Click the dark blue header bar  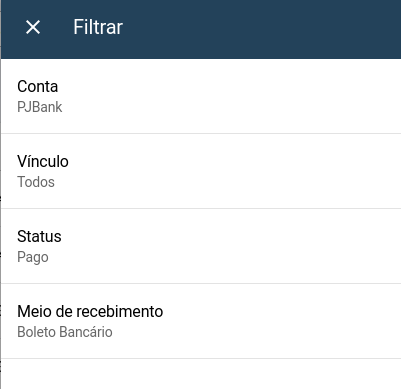[x=201, y=29]
